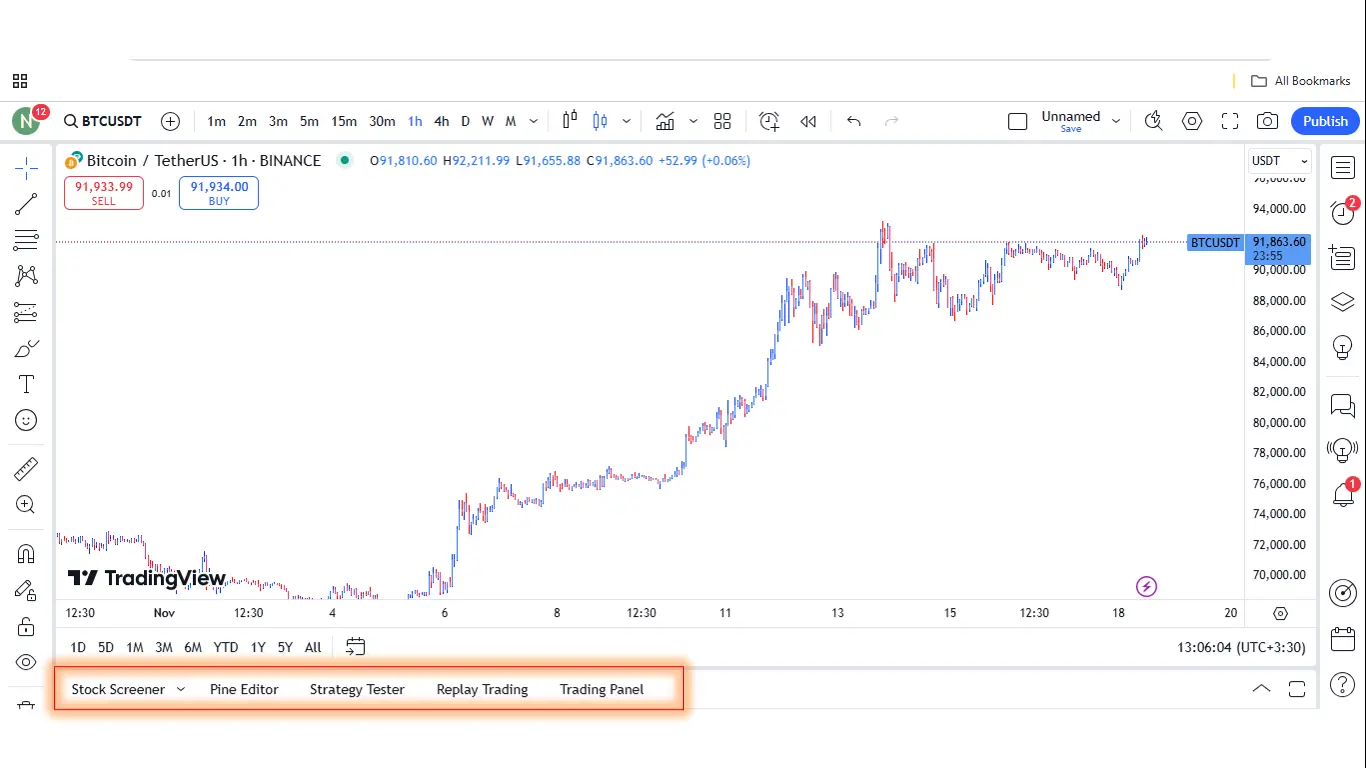The height and width of the screenshot is (768, 1366).
Task: Show All date range
Action: [x=313, y=647]
